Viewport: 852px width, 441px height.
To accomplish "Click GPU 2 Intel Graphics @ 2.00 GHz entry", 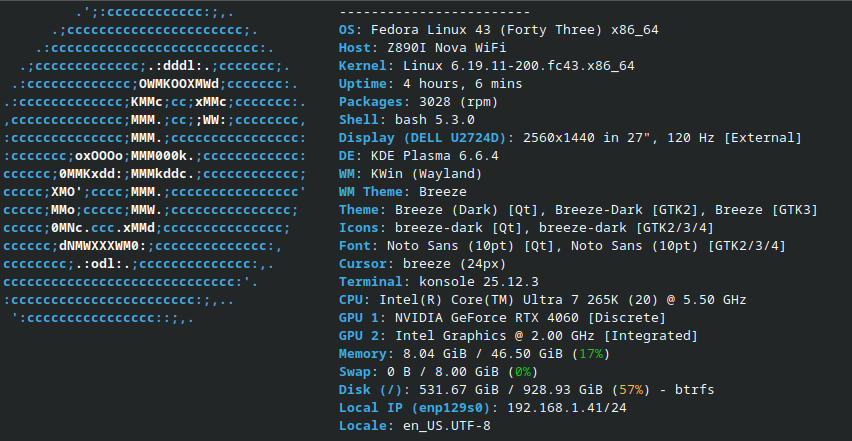I will point(518,336).
